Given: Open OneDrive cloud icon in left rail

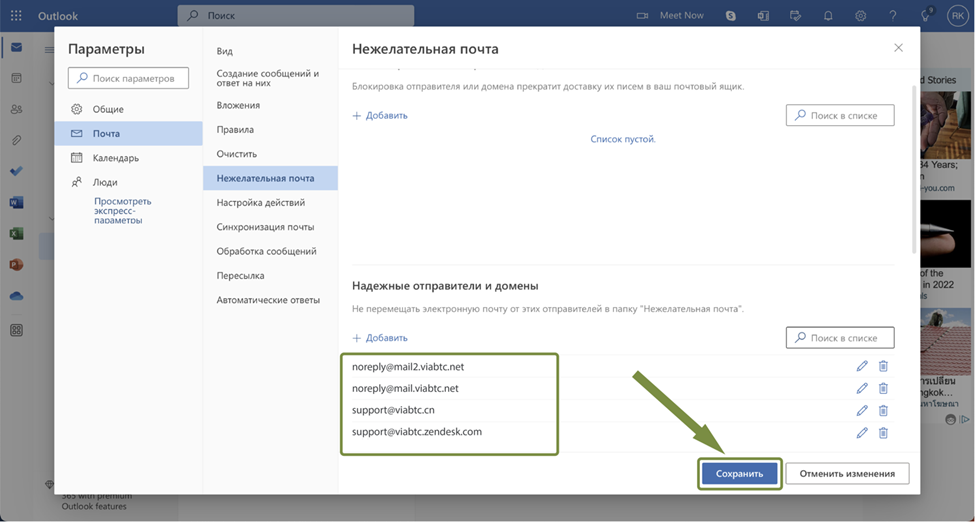Looking at the screenshot, I should [16, 296].
